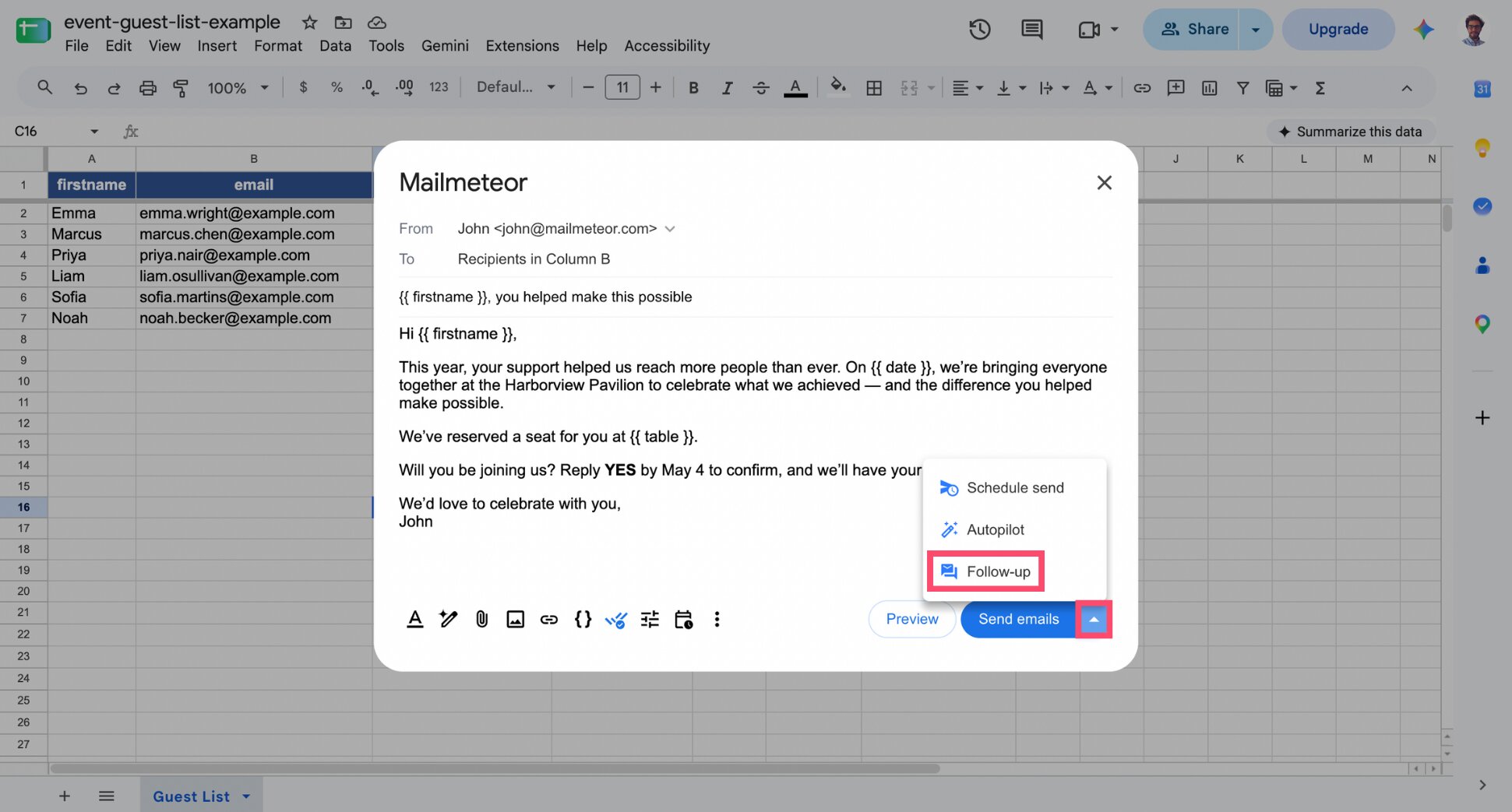Open the File menu
The width and height of the screenshot is (1512, 812).
pyautogui.click(x=76, y=46)
